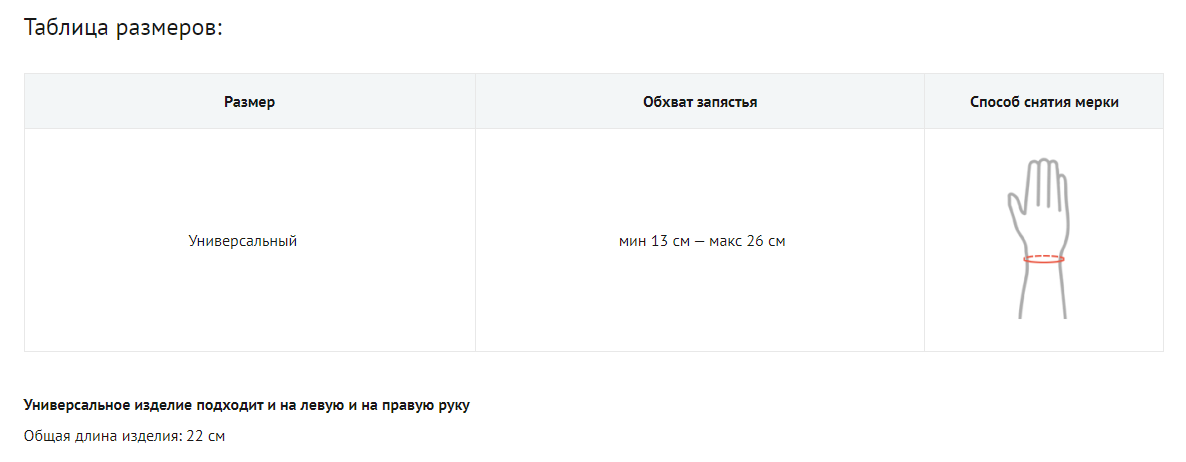Image resolution: width=1186 pixels, height=462 pixels.
Task: Click the 'Общая длина изделия' label
Action: click(100, 437)
